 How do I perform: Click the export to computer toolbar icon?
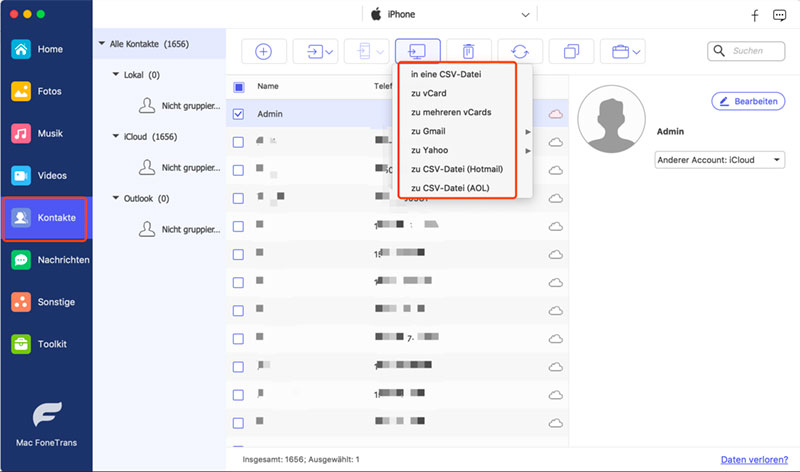coord(417,52)
